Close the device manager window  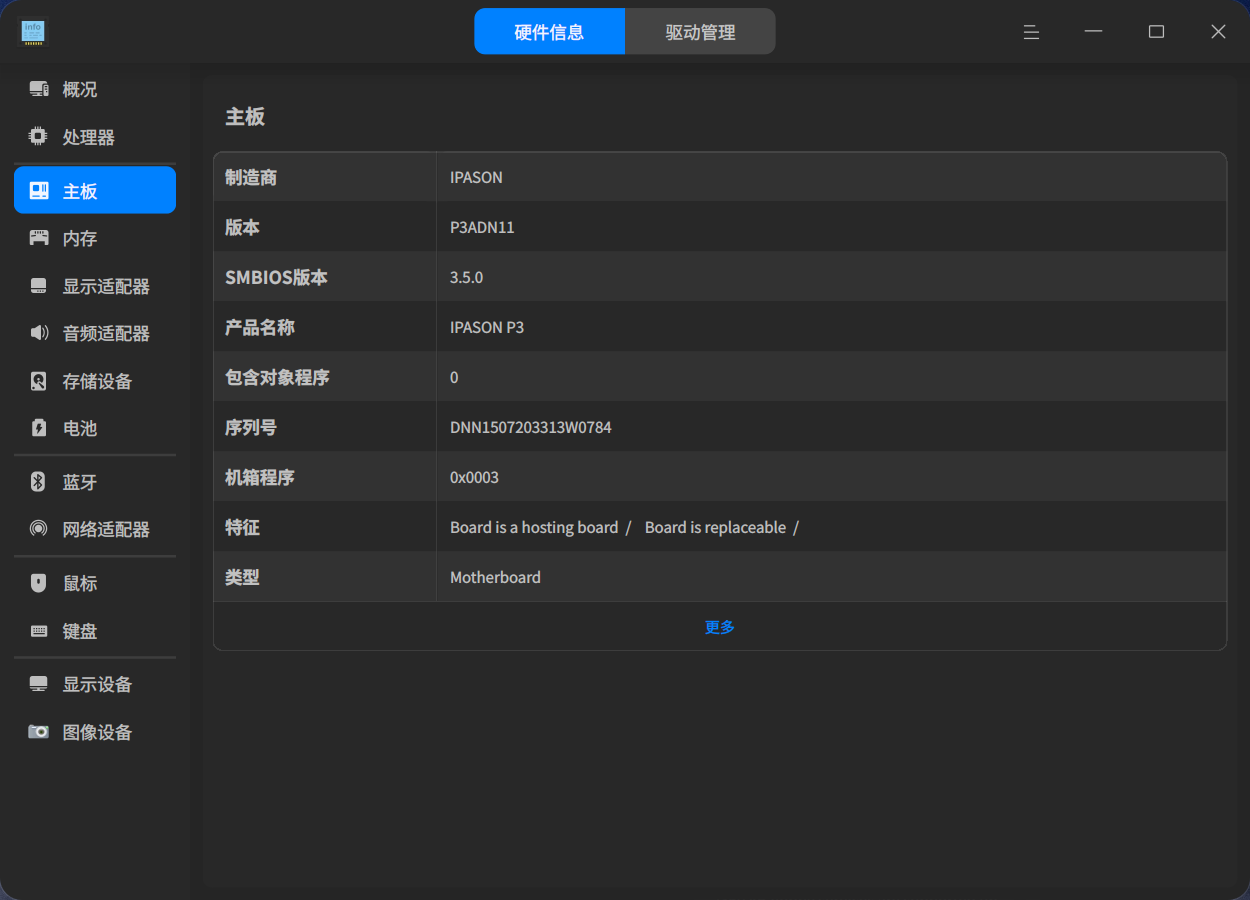coord(1218,32)
